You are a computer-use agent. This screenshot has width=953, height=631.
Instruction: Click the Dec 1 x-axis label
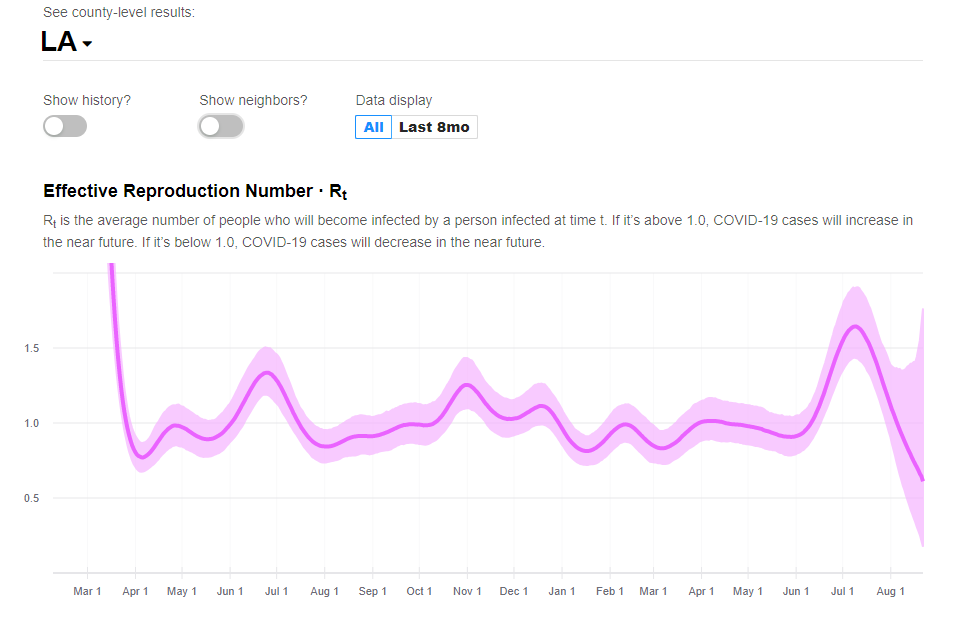(514, 591)
